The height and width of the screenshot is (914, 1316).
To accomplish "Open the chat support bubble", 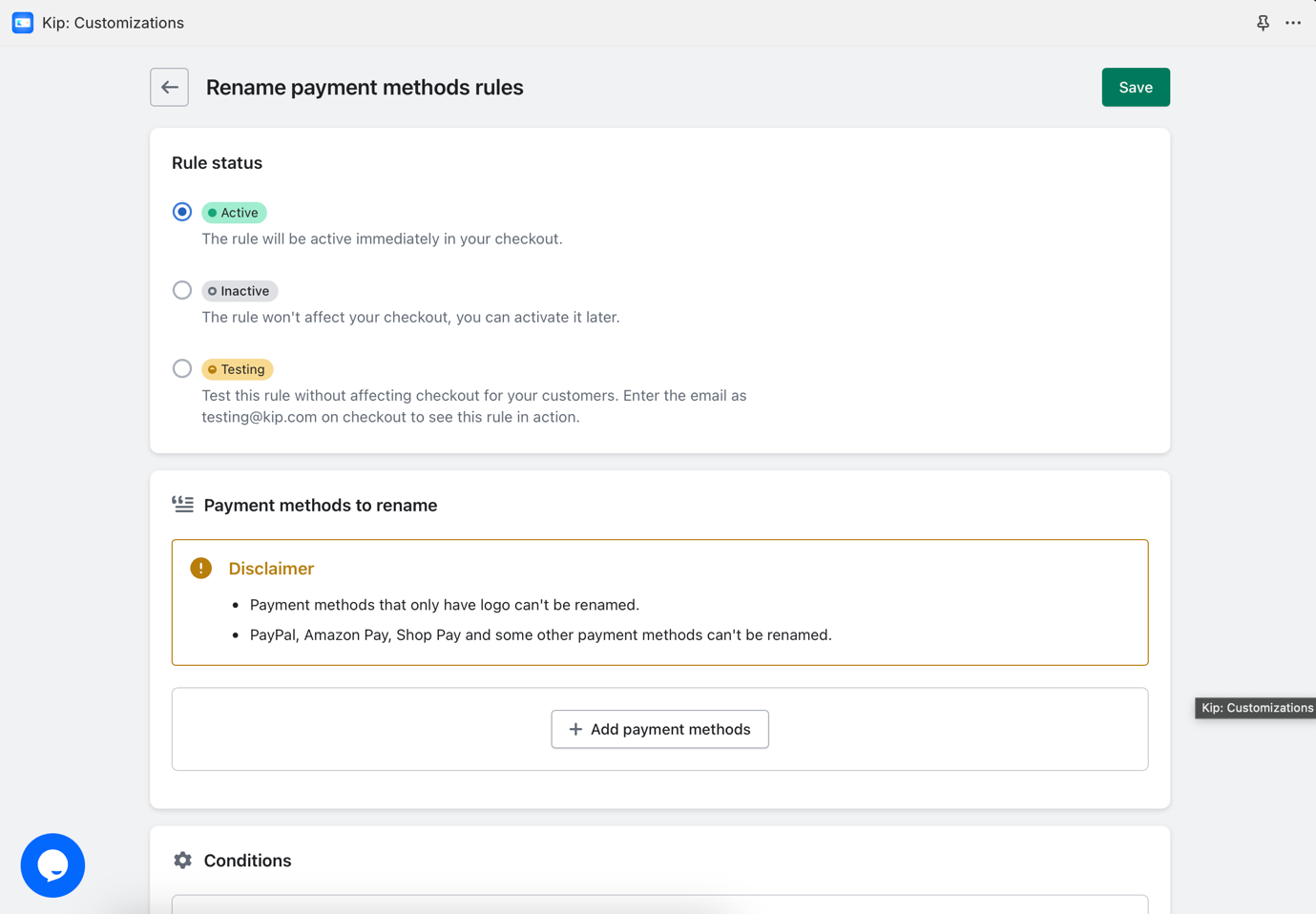I will [x=52, y=864].
